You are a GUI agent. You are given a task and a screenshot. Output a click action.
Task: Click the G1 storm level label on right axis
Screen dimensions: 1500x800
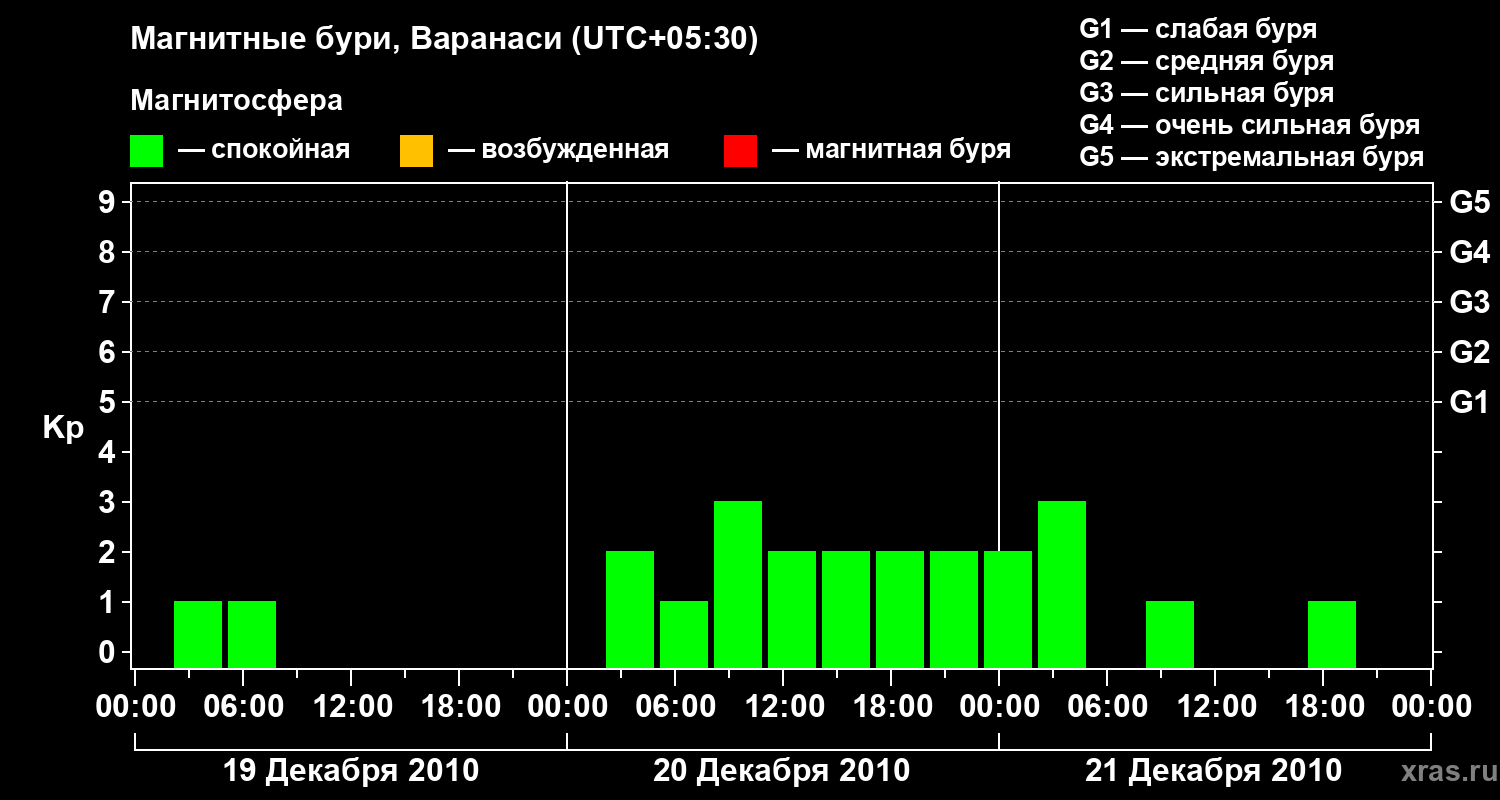(1469, 402)
